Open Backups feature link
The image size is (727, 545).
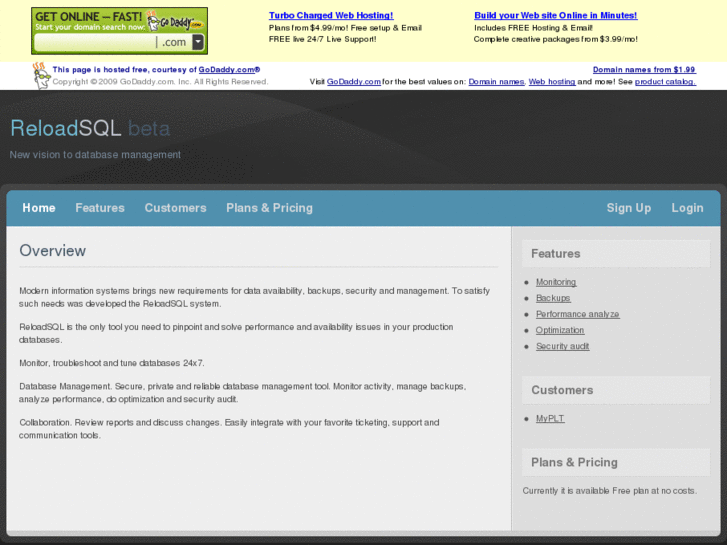(553, 298)
